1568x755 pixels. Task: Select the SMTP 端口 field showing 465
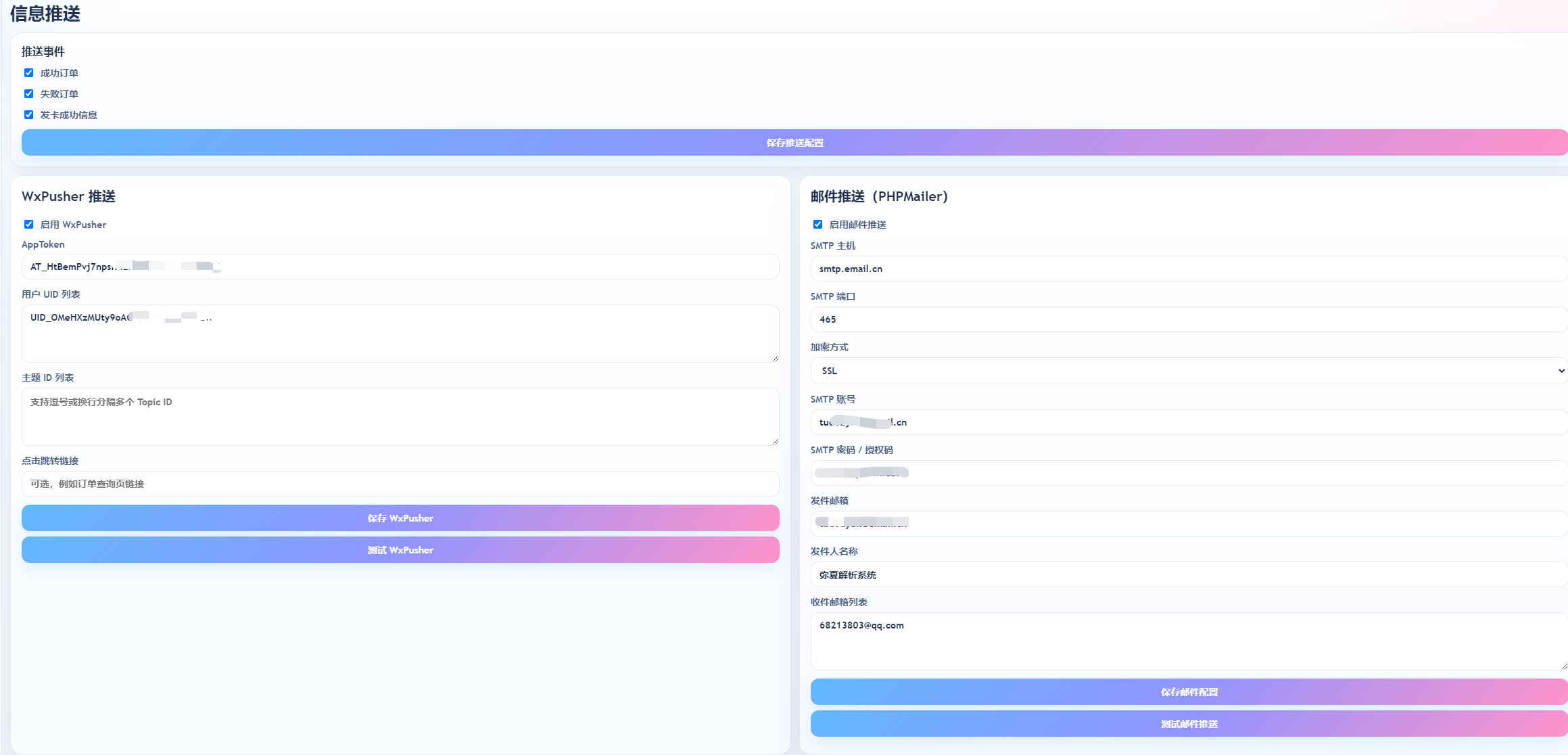(x=1188, y=319)
